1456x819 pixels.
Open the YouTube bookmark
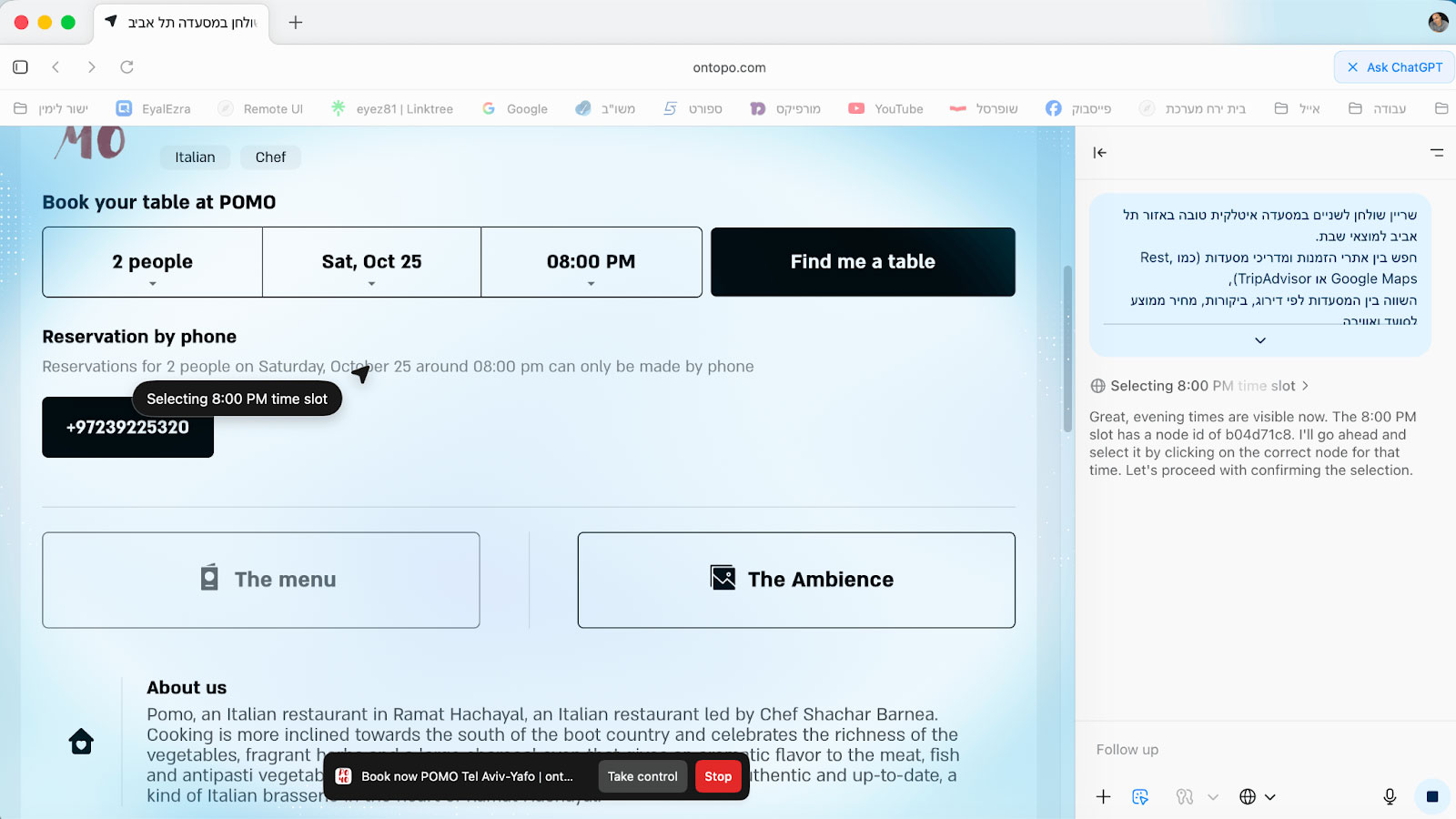(885, 108)
